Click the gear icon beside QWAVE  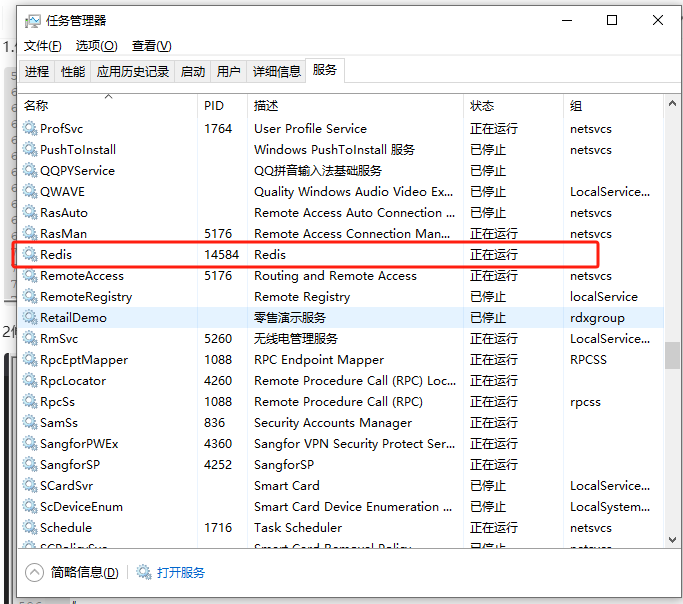[x=30, y=191]
